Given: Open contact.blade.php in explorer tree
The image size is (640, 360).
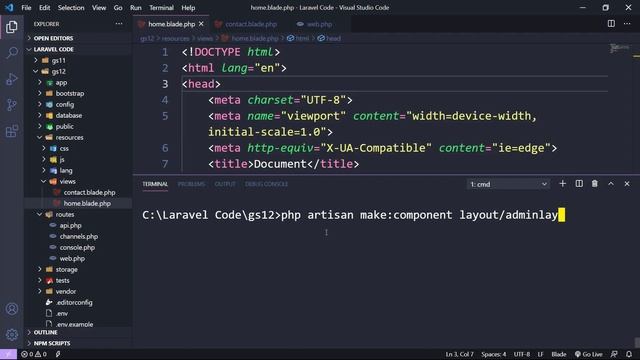Looking at the screenshot, I should (78, 192).
